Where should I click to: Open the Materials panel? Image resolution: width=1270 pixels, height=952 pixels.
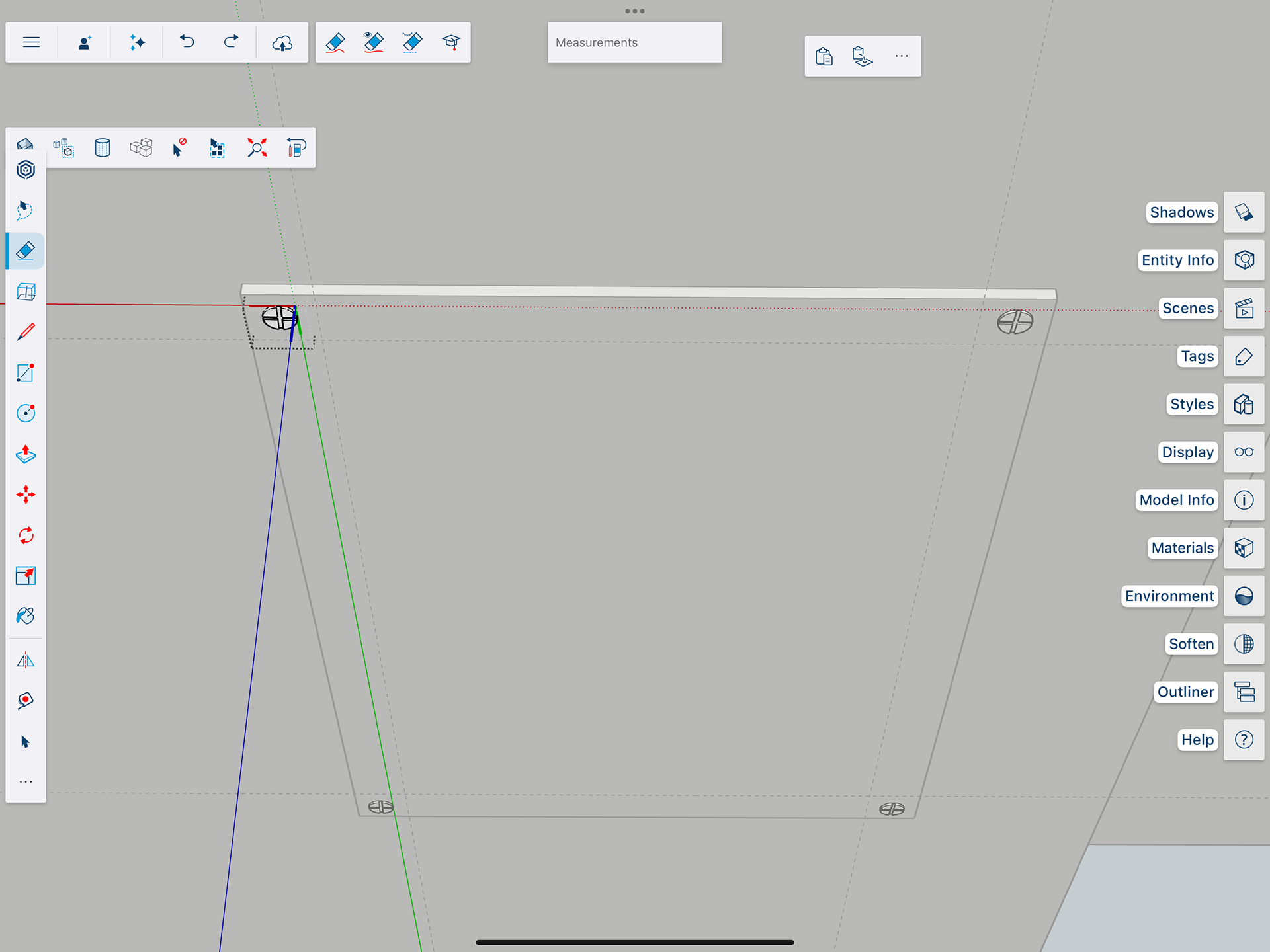tap(1244, 548)
